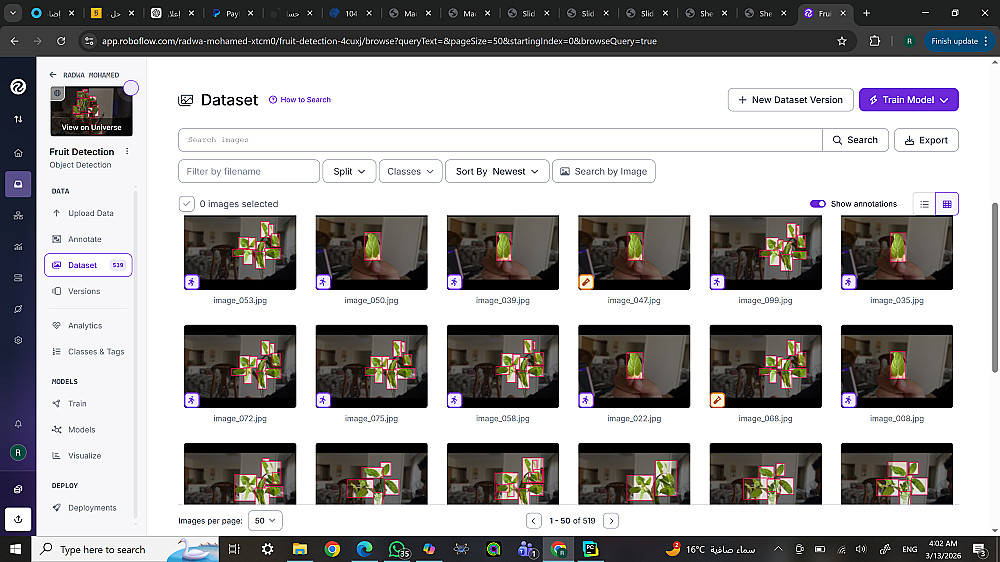Viewport: 1000px width, 562px height.
Task: Click the workspace switch arrows icon
Action: click(x=18, y=119)
